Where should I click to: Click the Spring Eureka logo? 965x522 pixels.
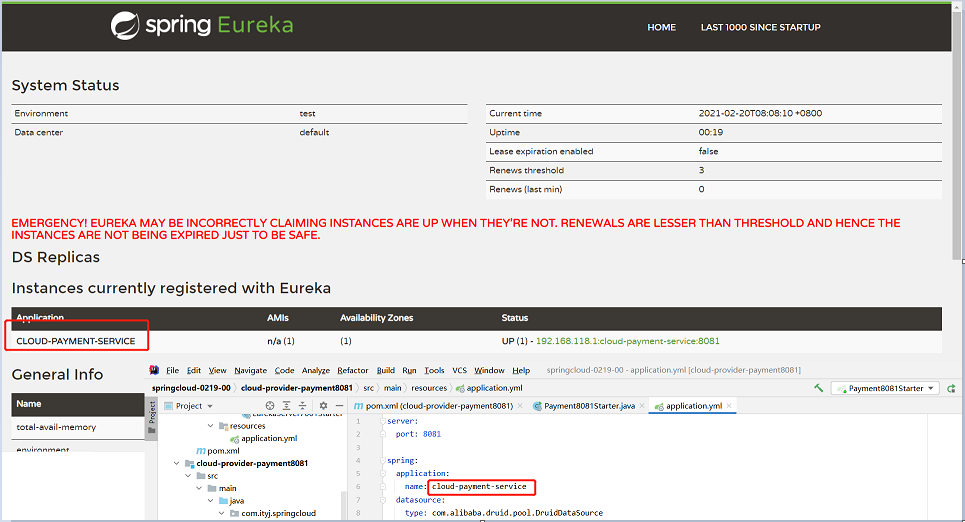click(x=202, y=26)
